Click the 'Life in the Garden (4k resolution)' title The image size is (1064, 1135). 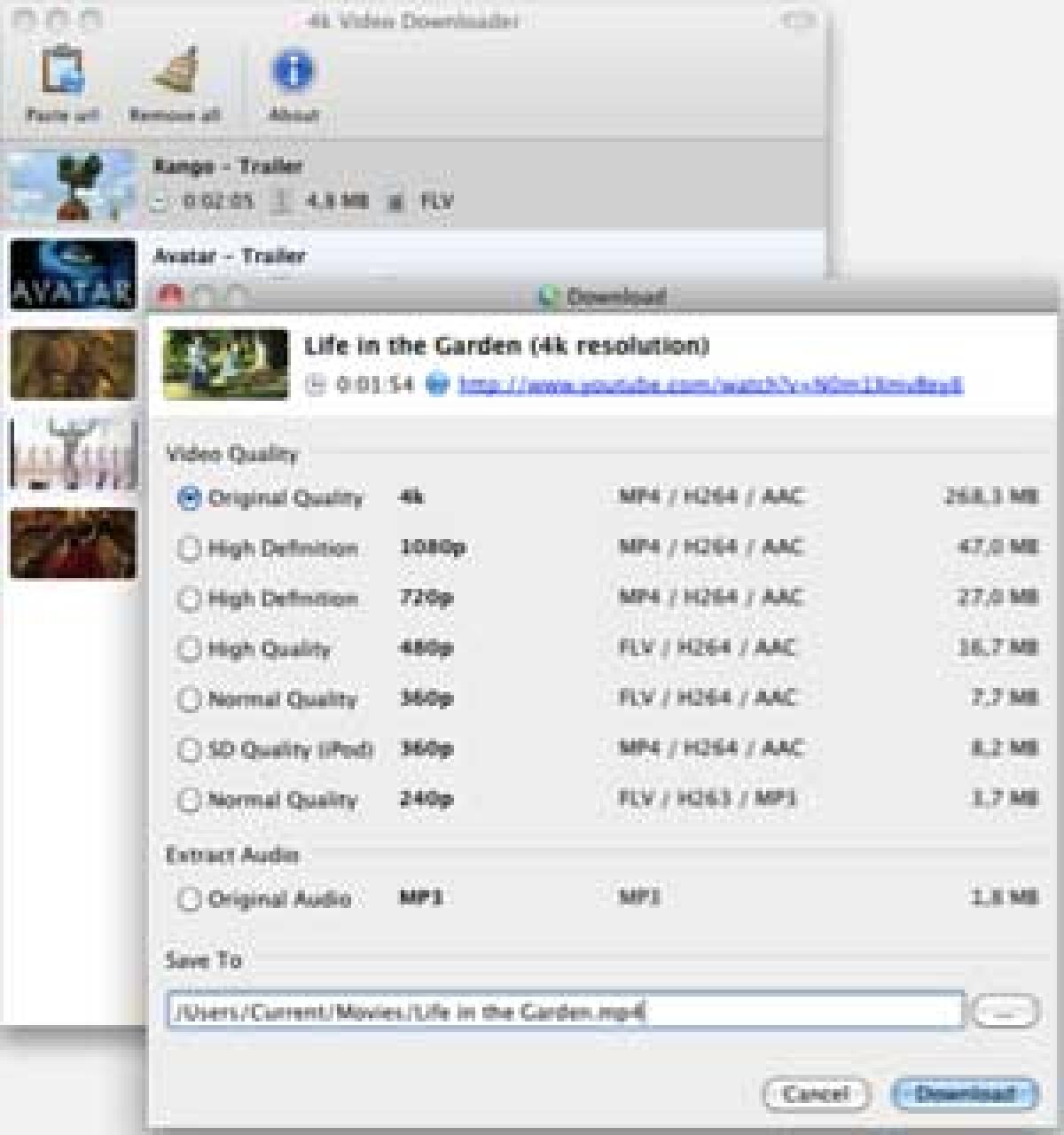506,346
